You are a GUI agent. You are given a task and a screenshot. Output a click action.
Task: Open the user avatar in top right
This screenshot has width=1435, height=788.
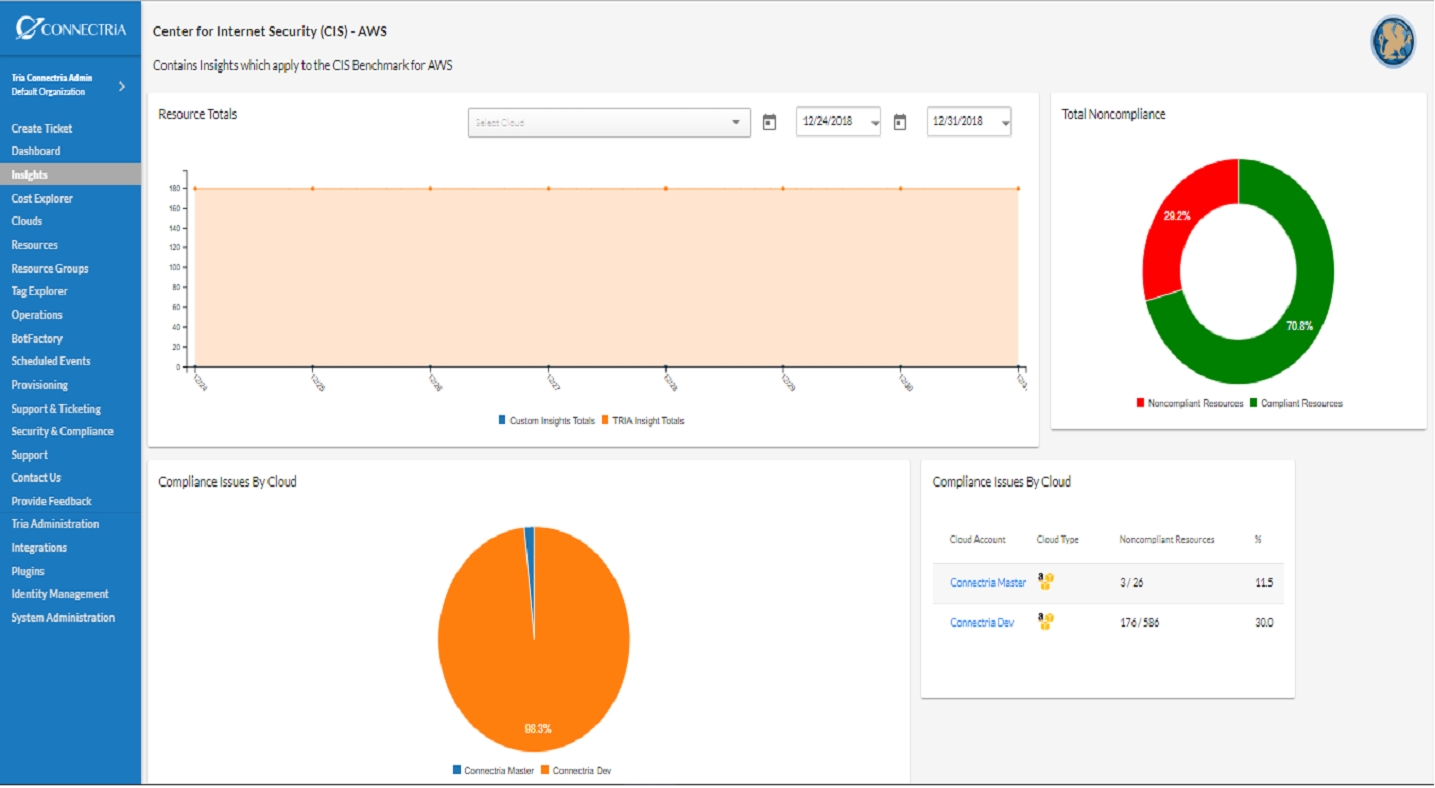click(x=1393, y=42)
